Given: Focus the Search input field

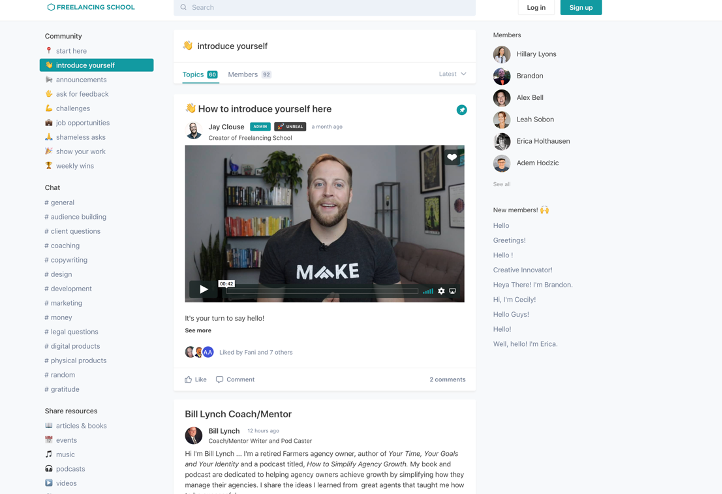Looking at the screenshot, I should (x=325, y=7).
